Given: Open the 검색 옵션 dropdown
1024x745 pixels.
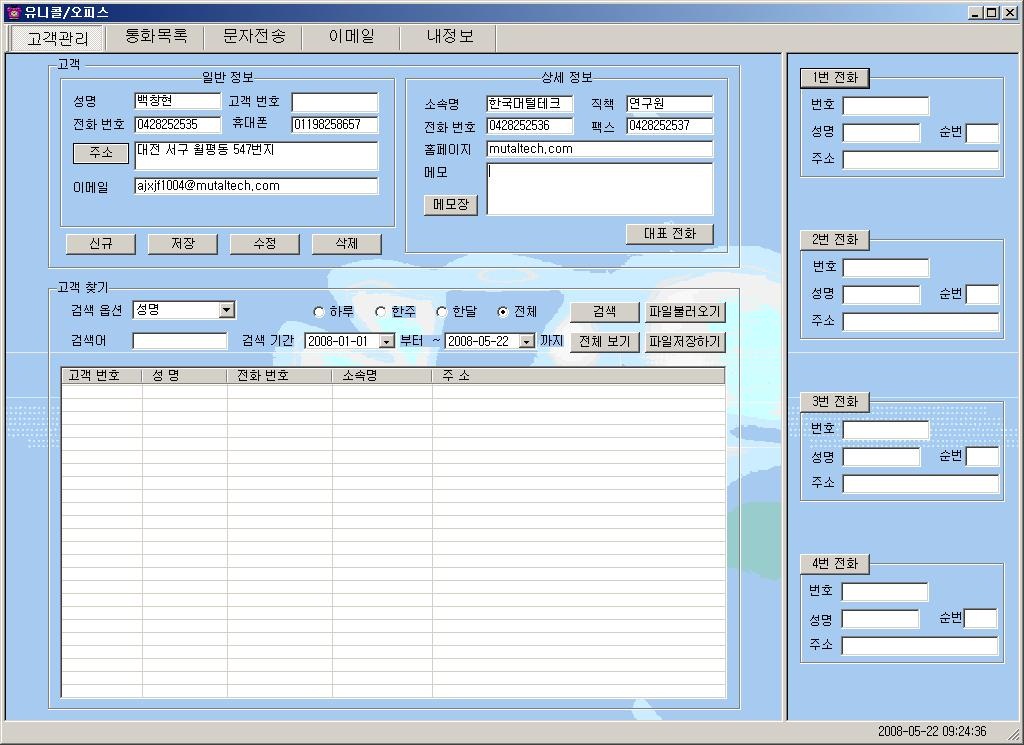Looking at the screenshot, I should coord(226,310).
